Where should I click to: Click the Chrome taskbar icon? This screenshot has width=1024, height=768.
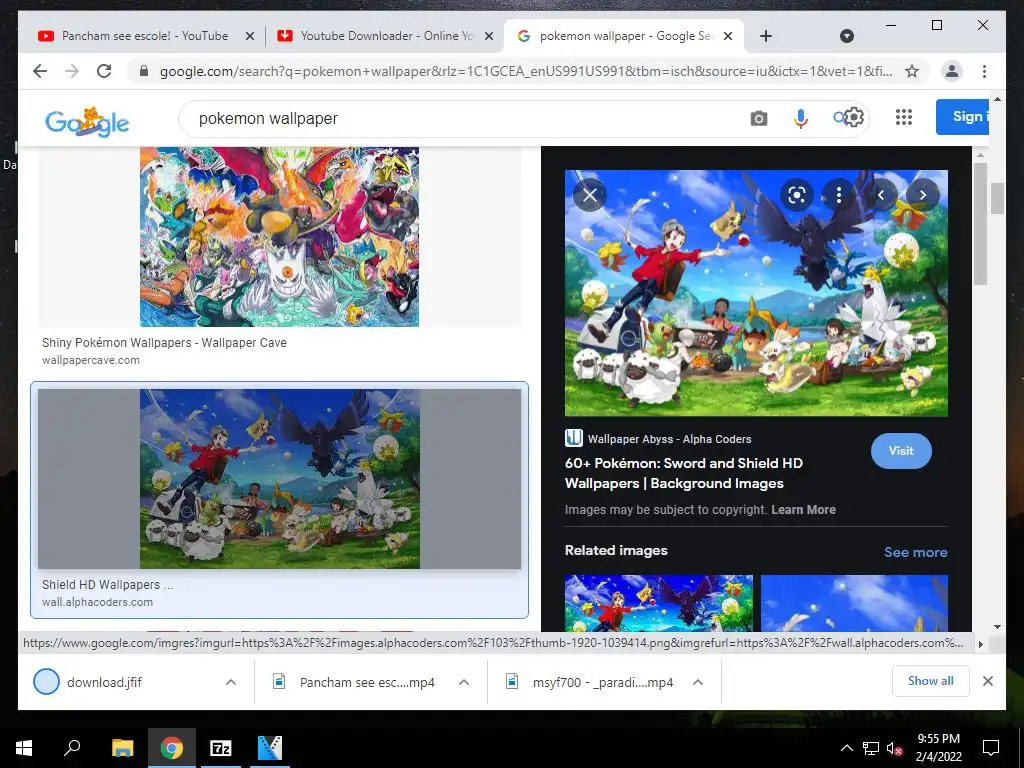point(172,748)
